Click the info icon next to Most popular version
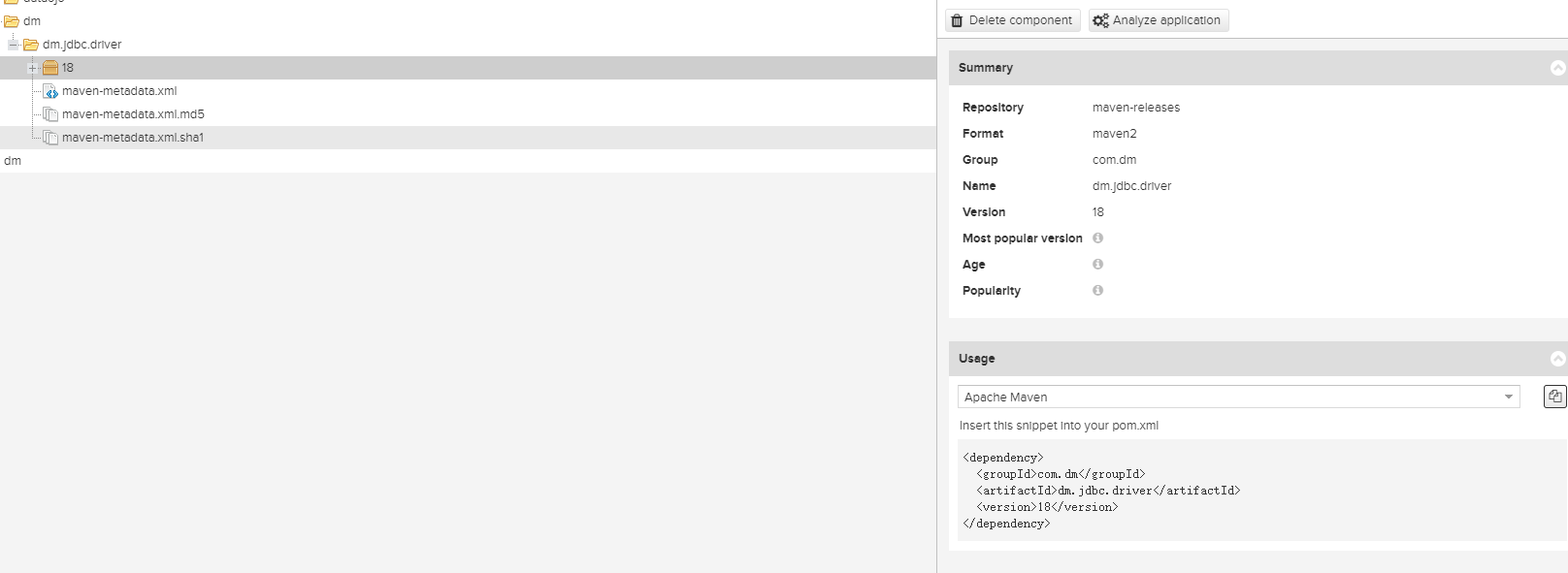The image size is (1568, 573). [x=1097, y=238]
